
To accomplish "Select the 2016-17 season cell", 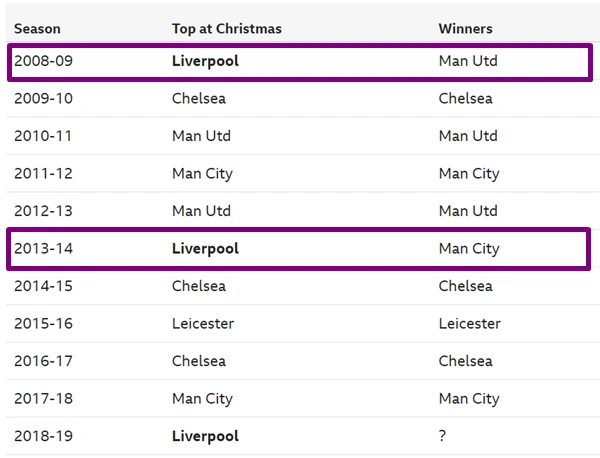I will pos(43,361).
